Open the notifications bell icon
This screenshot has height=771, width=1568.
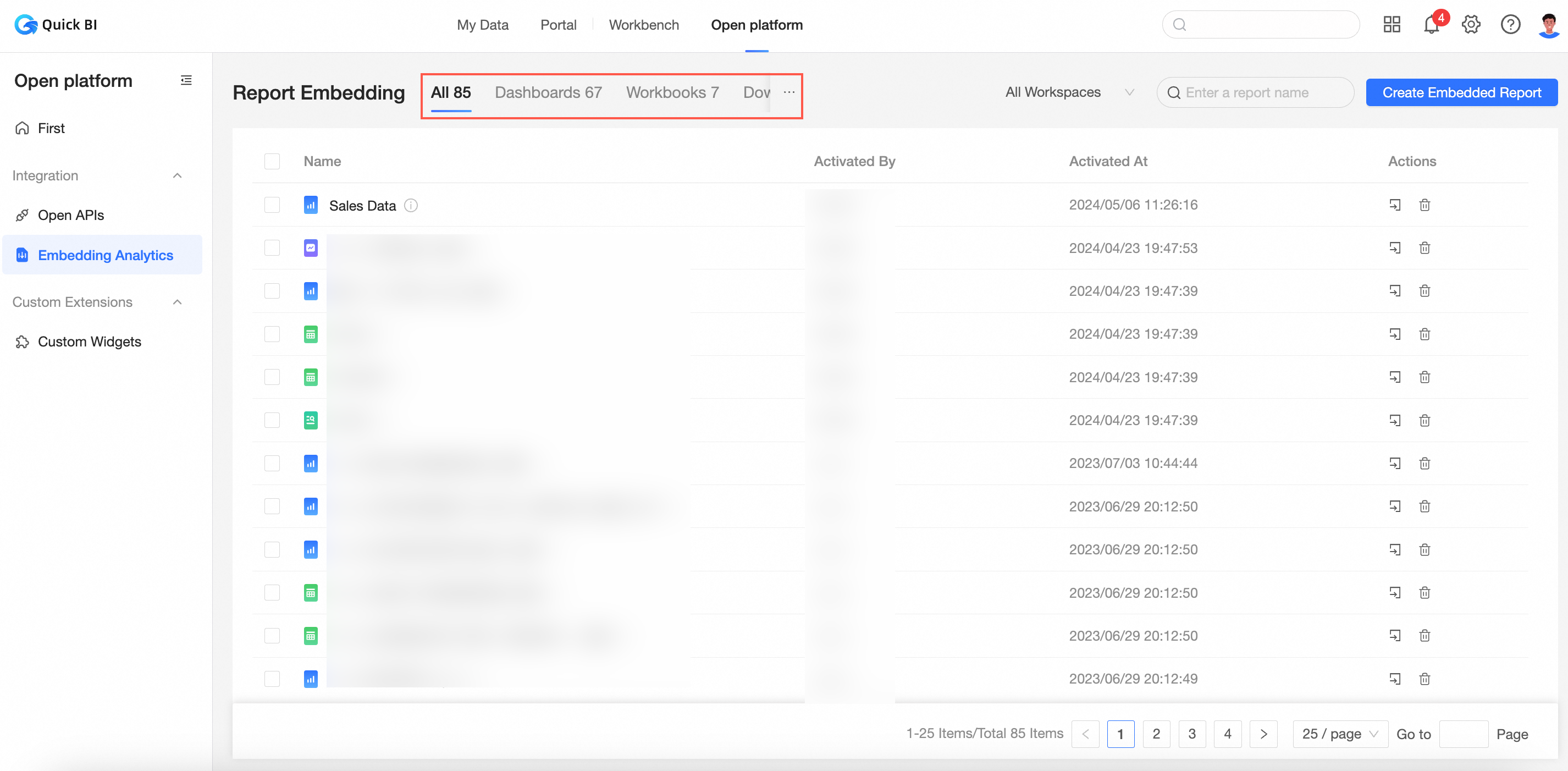pos(1431,25)
